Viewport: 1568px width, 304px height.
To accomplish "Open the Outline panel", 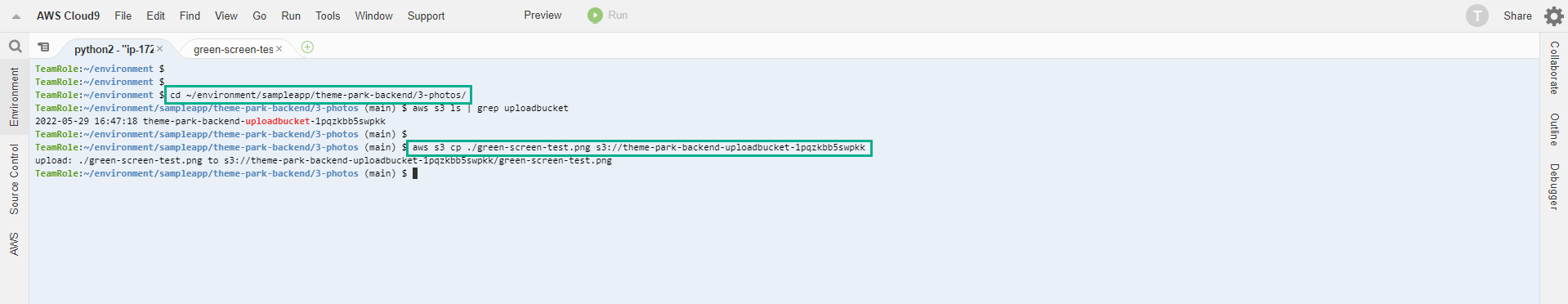I will (1554, 129).
